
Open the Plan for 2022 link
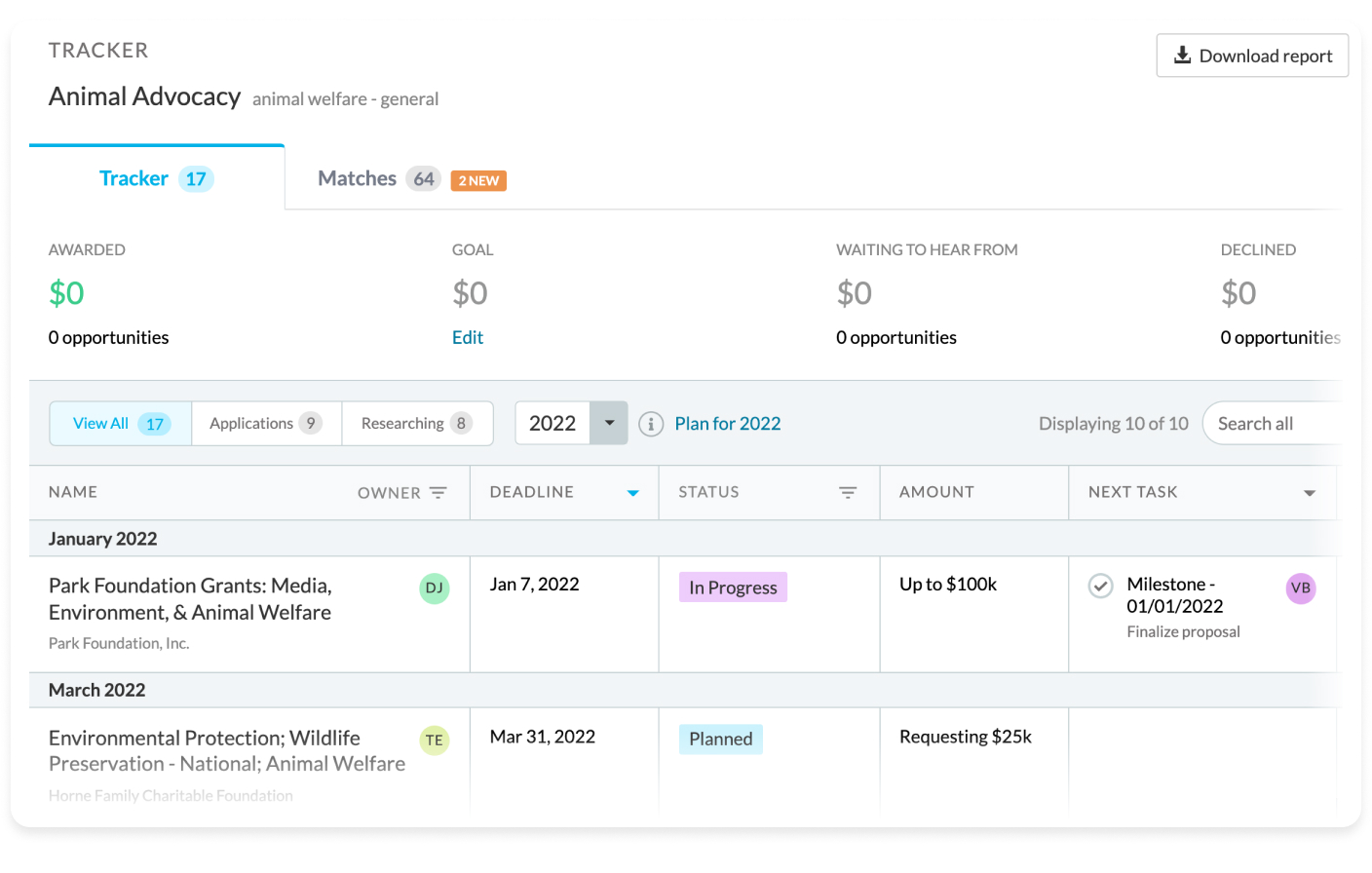(728, 424)
